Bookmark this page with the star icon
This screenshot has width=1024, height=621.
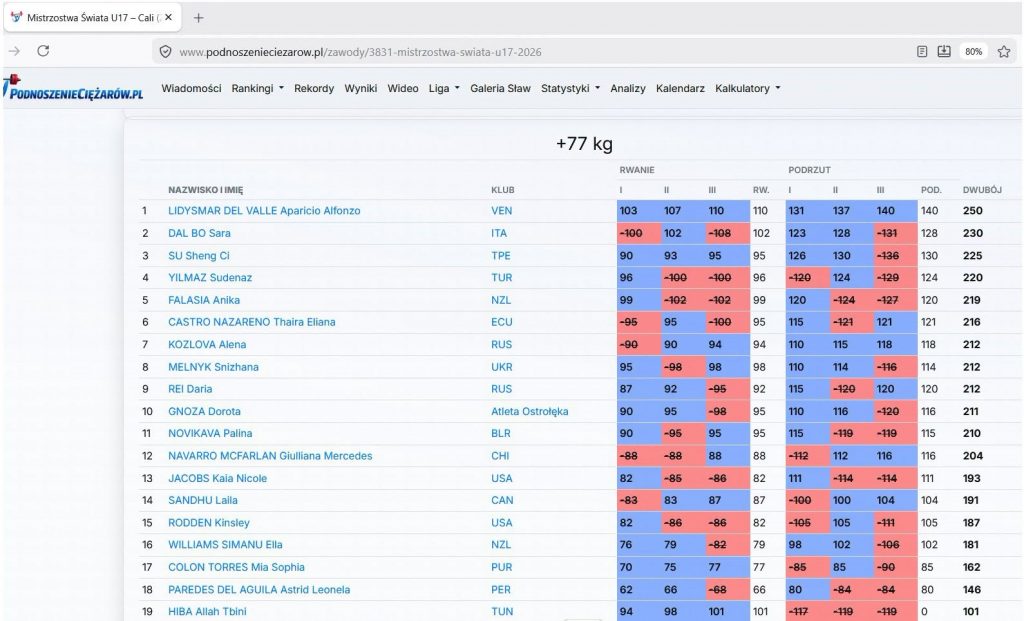(x=1004, y=52)
